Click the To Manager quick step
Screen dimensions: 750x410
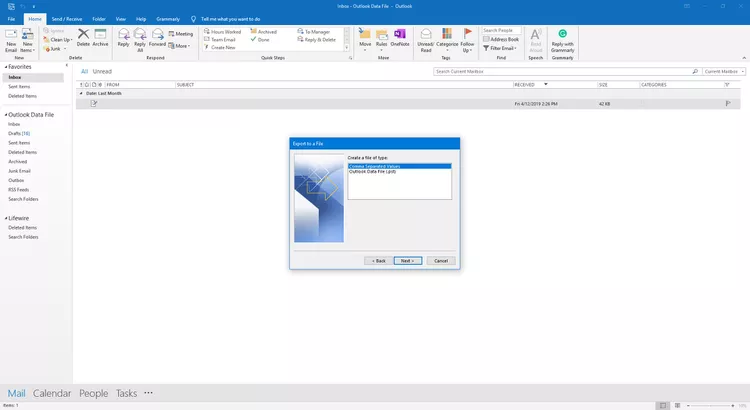click(314, 32)
